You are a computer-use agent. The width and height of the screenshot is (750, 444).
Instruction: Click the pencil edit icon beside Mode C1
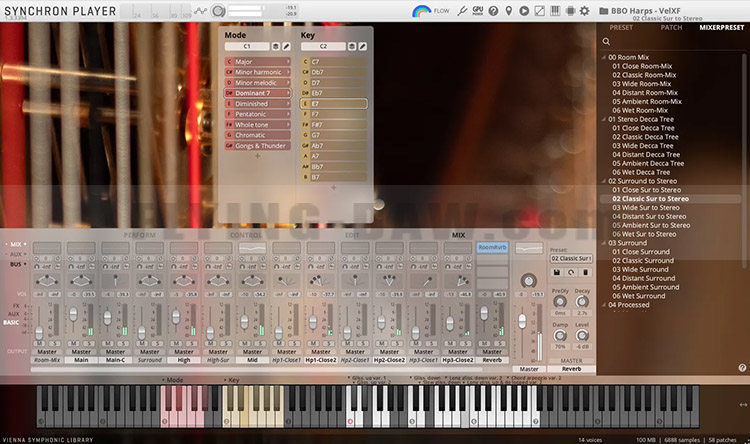(x=286, y=46)
